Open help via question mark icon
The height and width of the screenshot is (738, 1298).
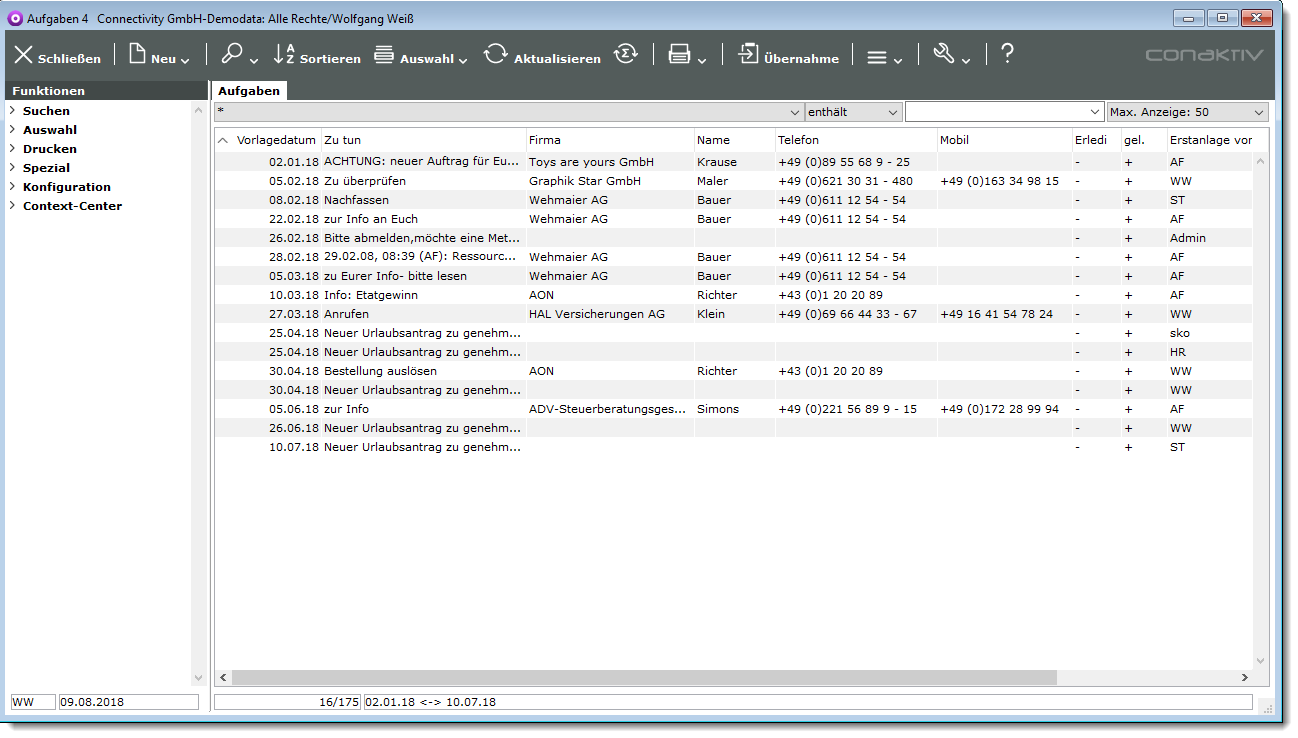[x=1007, y=55]
